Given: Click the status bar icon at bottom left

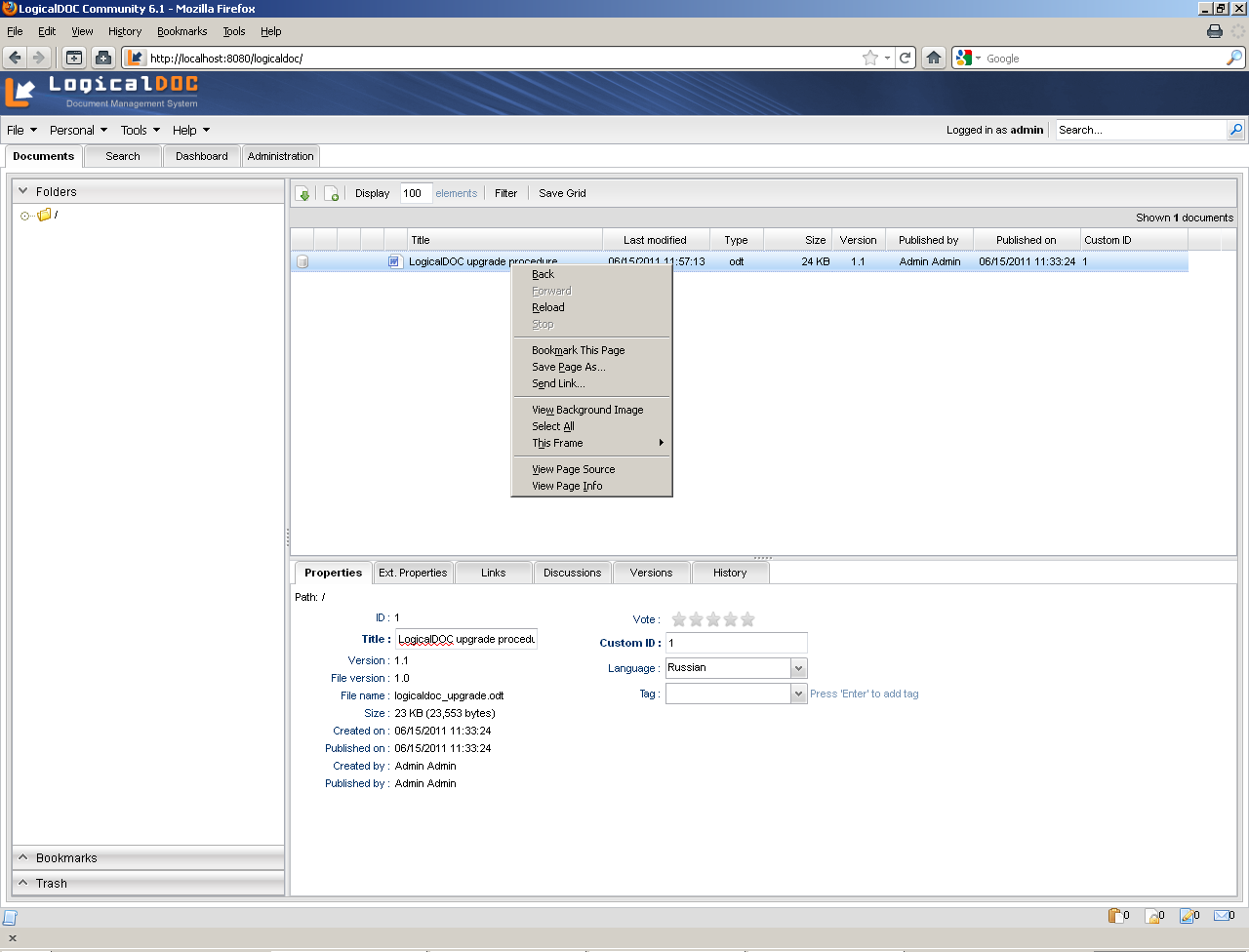Looking at the screenshot, I should pos(10,917).
